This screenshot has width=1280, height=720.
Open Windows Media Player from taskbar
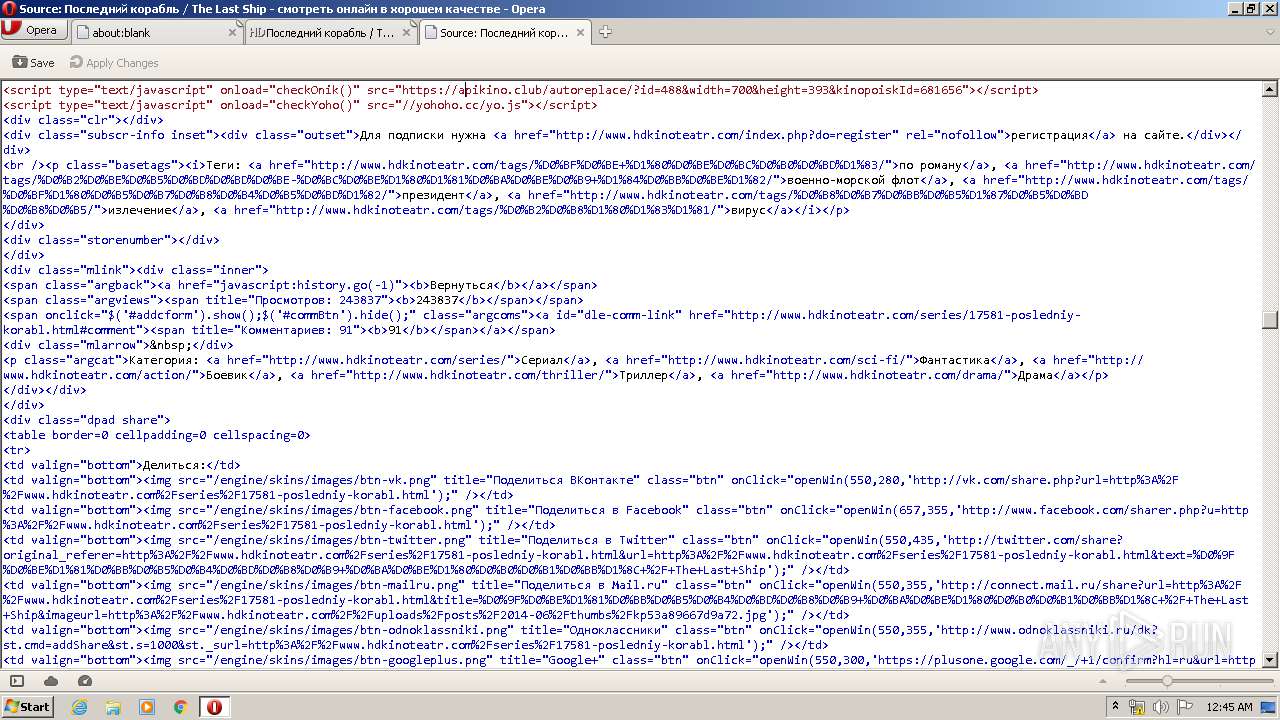point(147,707)
